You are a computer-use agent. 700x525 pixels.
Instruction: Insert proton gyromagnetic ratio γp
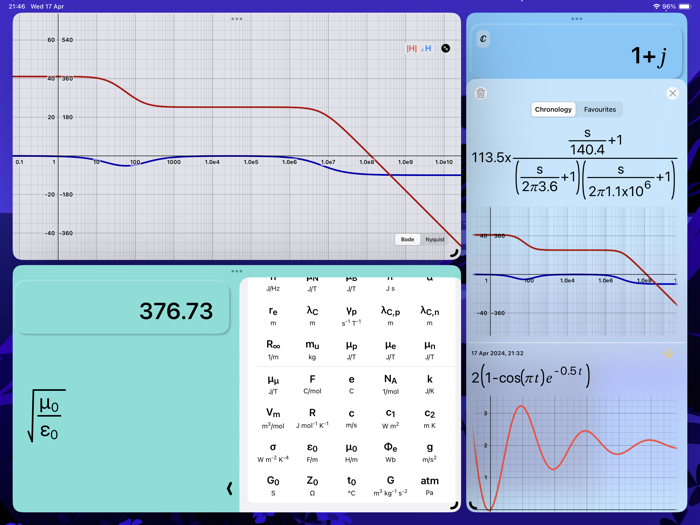351,316
